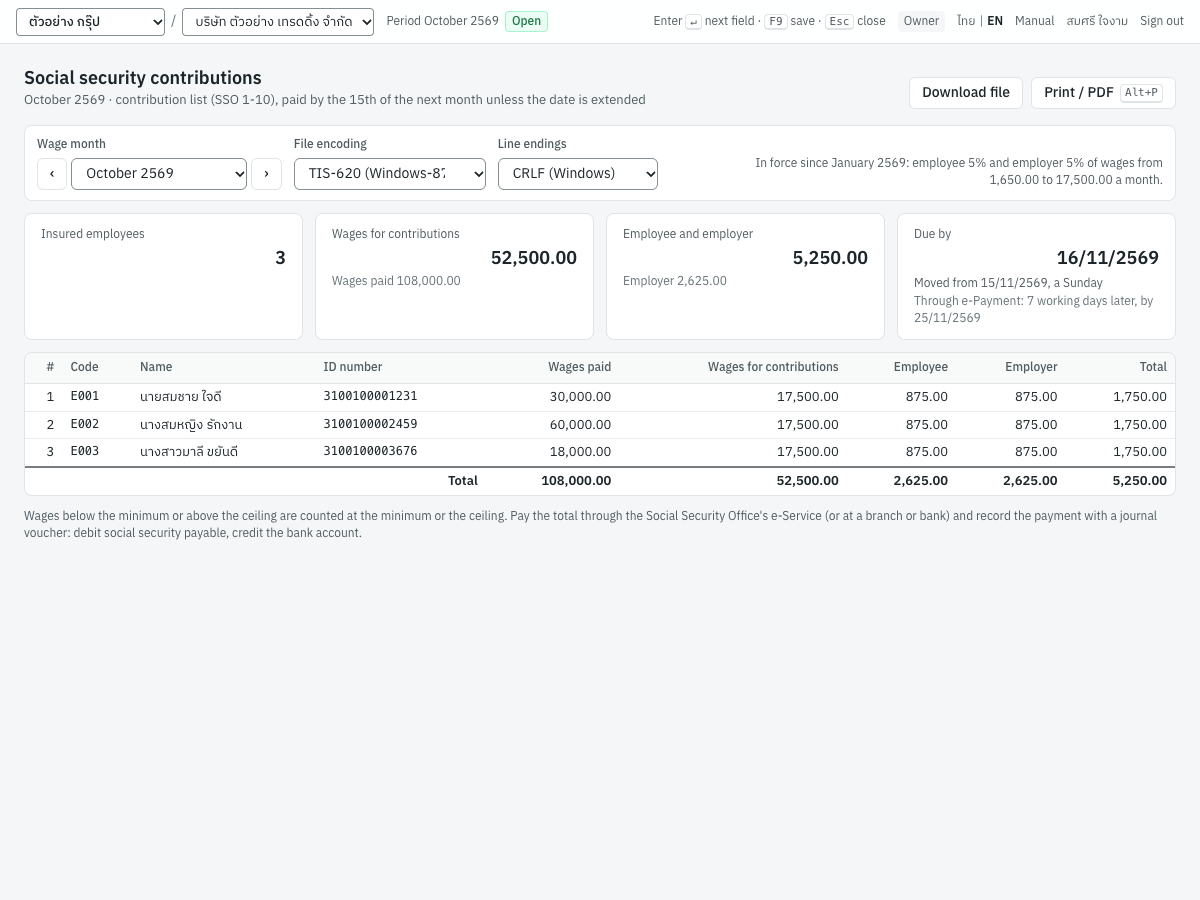Open the company selector บริษัท ตัวอย่าง เทรดดิ้ง

point(278,21)
